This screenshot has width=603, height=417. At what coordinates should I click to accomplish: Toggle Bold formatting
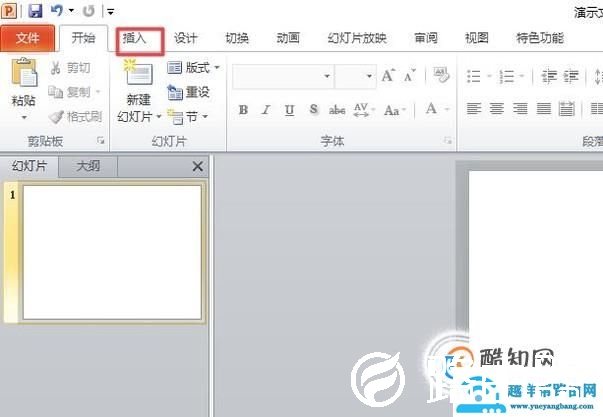click(x=243, y=110)
